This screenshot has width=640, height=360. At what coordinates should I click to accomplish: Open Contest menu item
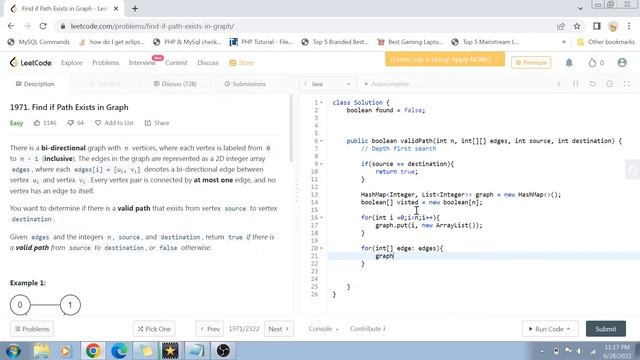pyautogui.click(x=176, y=62)
